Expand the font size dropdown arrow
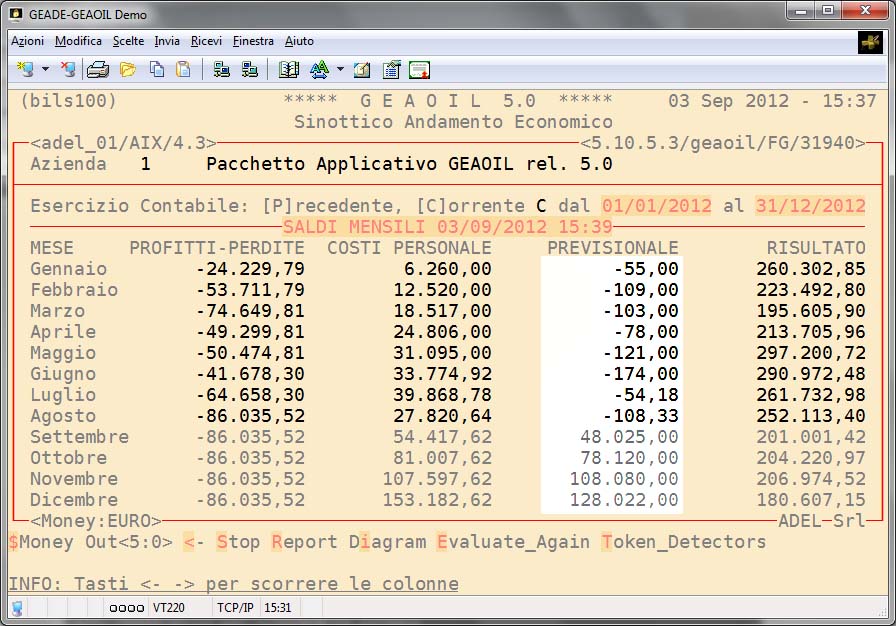The image size is (896, 626). [x=340, y=70]
